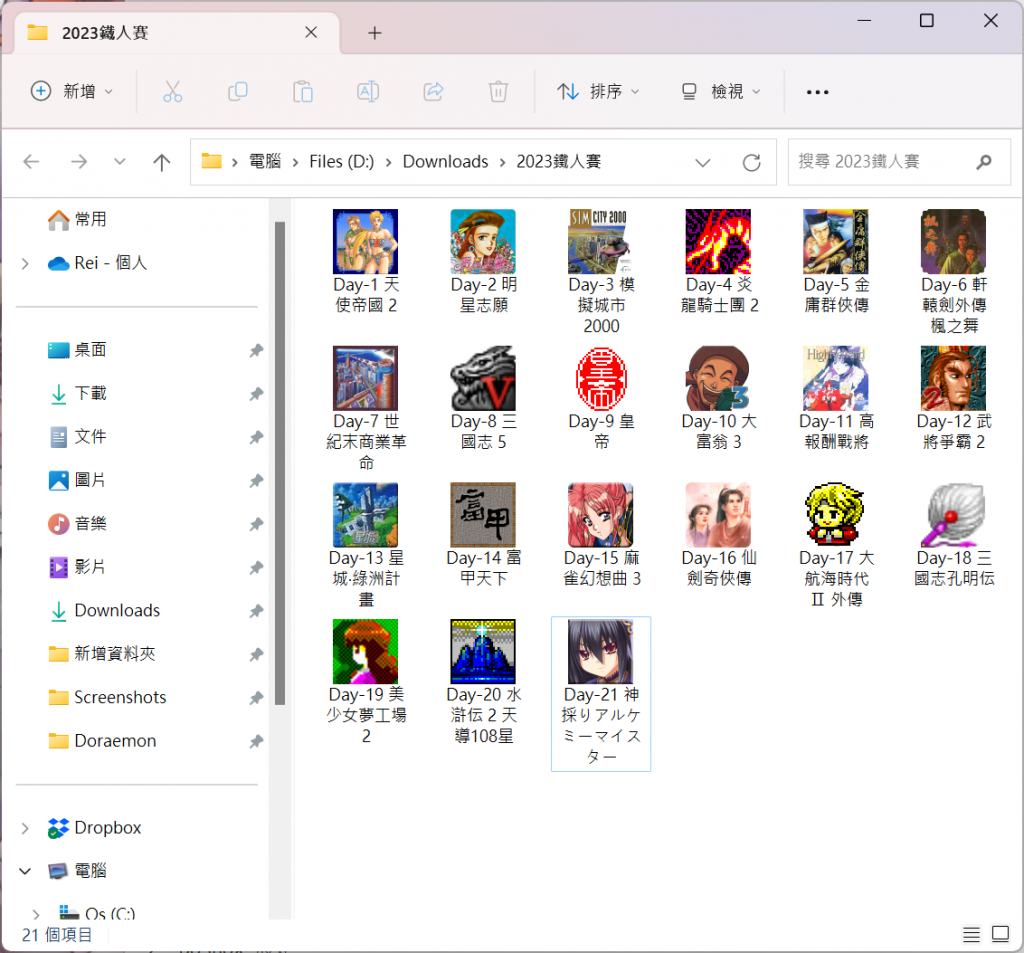Go forward with the right arrow
1024x953 pixels.
[x=79, y=161]
